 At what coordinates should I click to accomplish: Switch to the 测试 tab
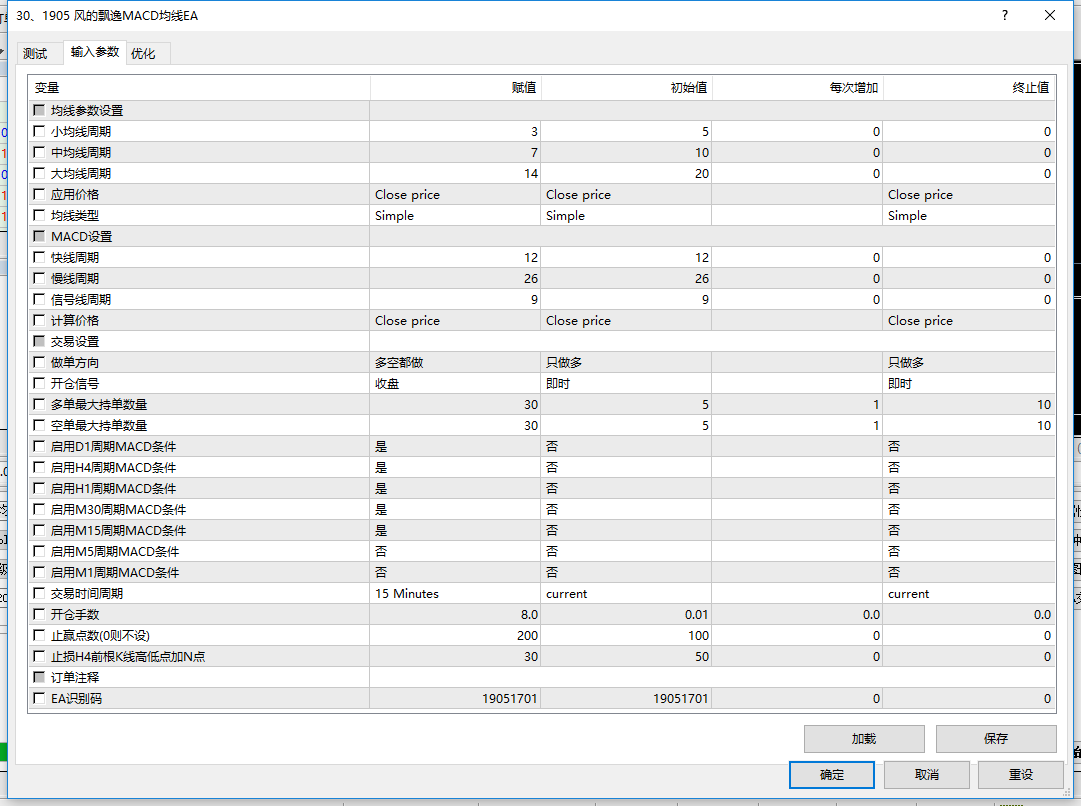click(35, 53)
